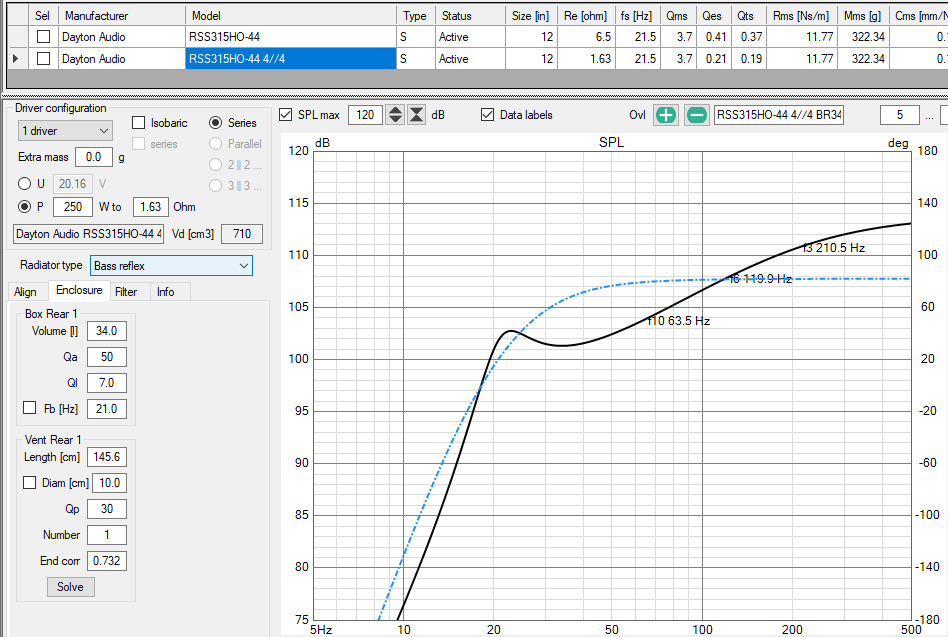Switch to the Info tab

tap(166, 292)
